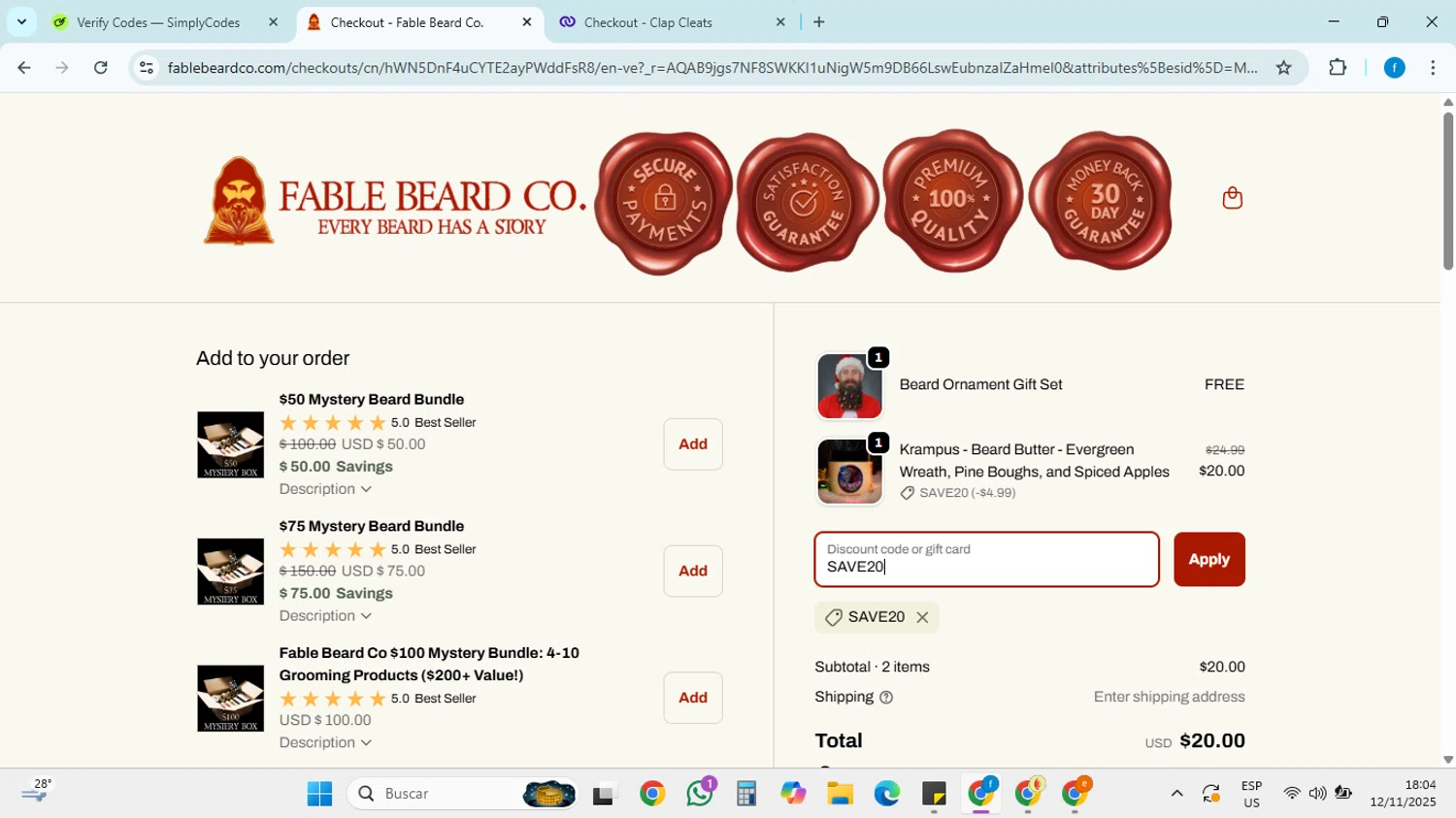
Task: Expand Description for $50 Mystery Beard Bundle
Action: [x=325, y=489]
